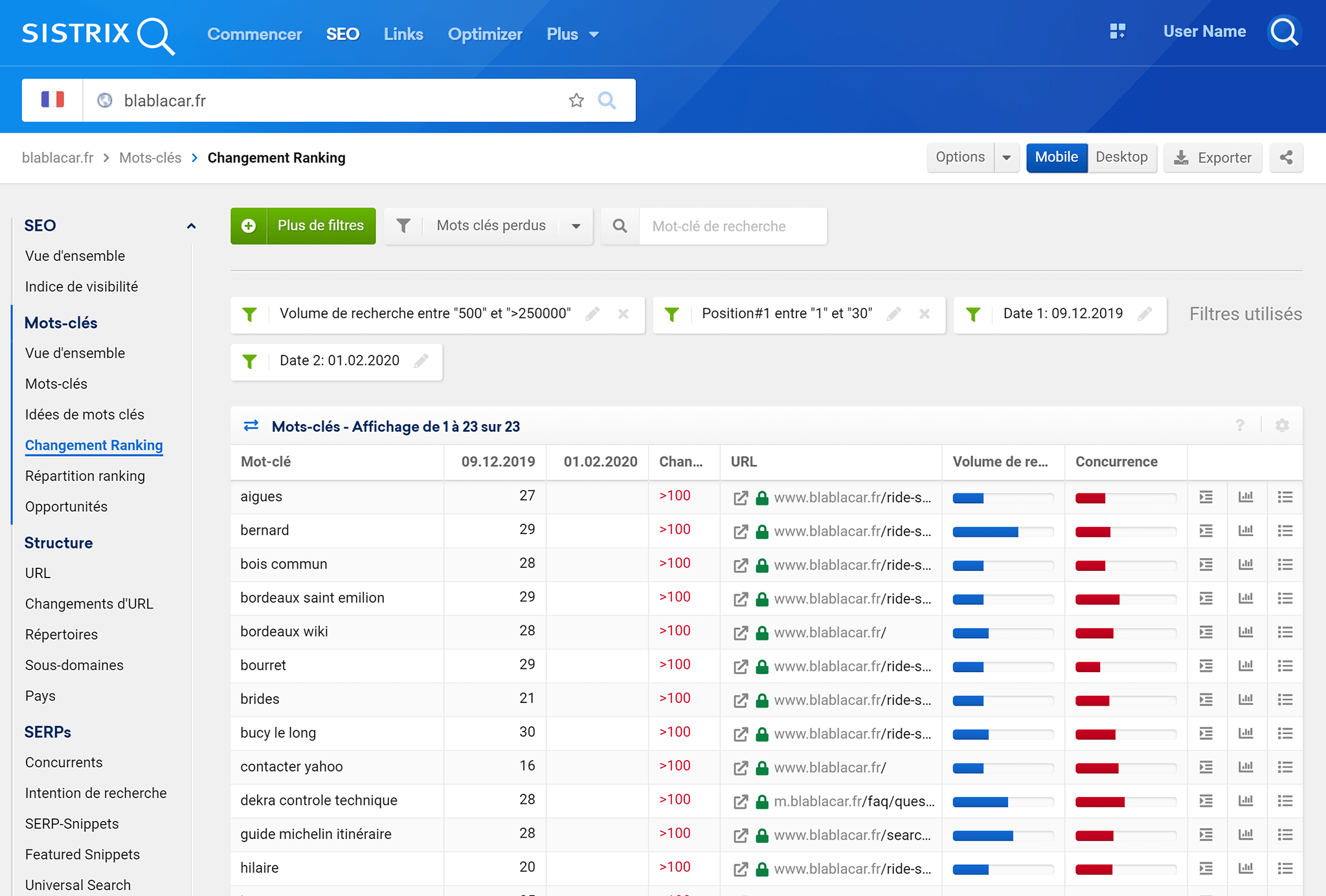The height and width of the screenshot is (896, 1326).
Task: Remove the Volume de recherche filter
Action: click(x=624, y=314)
